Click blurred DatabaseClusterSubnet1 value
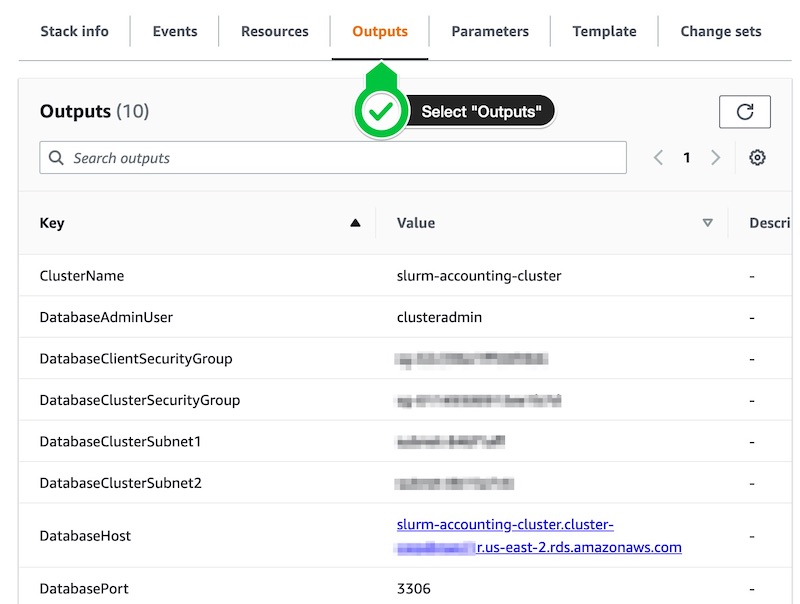This screenshot has height=604, width=800. point(451,442)
